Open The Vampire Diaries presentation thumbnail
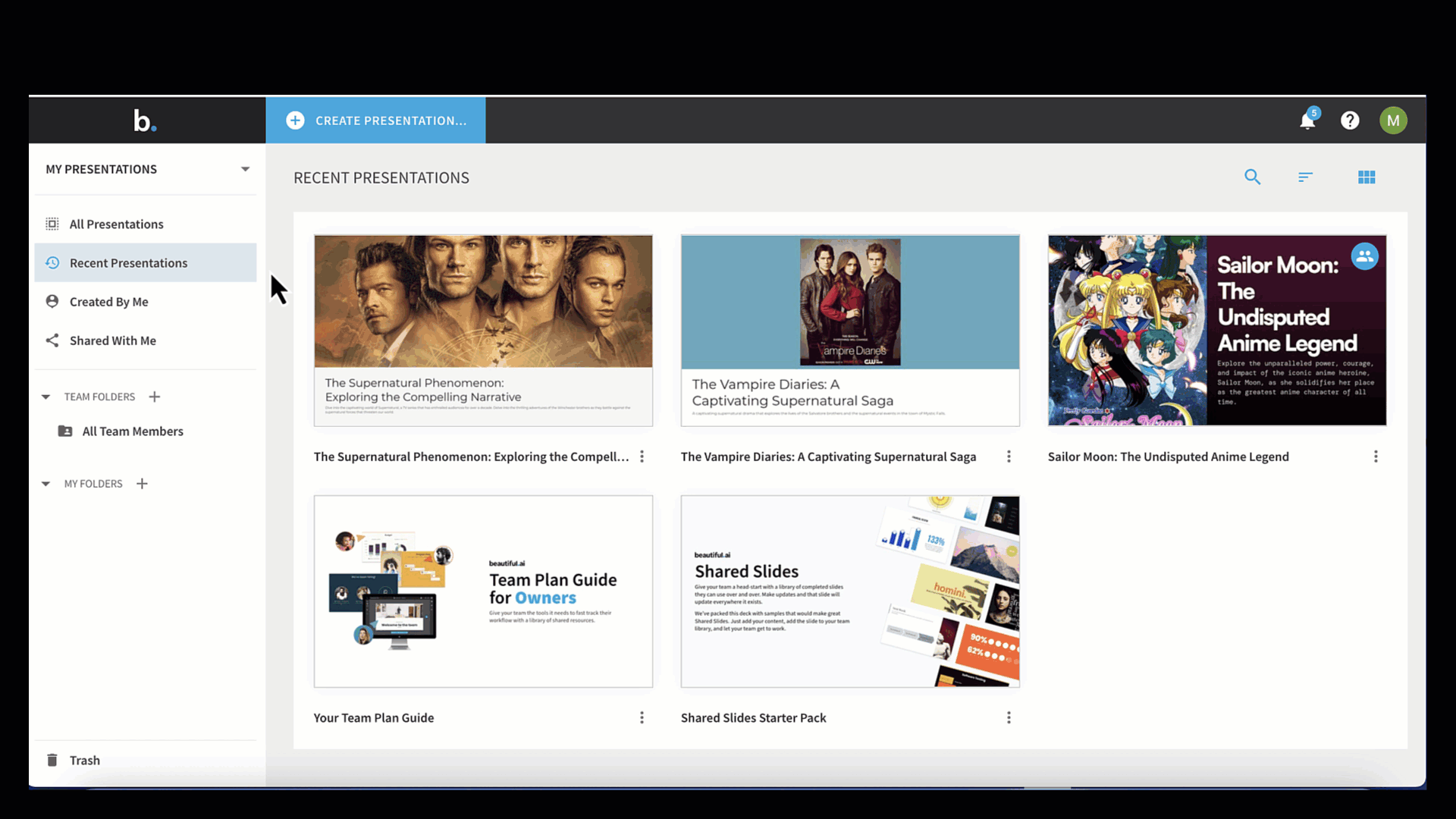Image resolution: width=1456 pixels, height=819 pixels. (850, 331)
